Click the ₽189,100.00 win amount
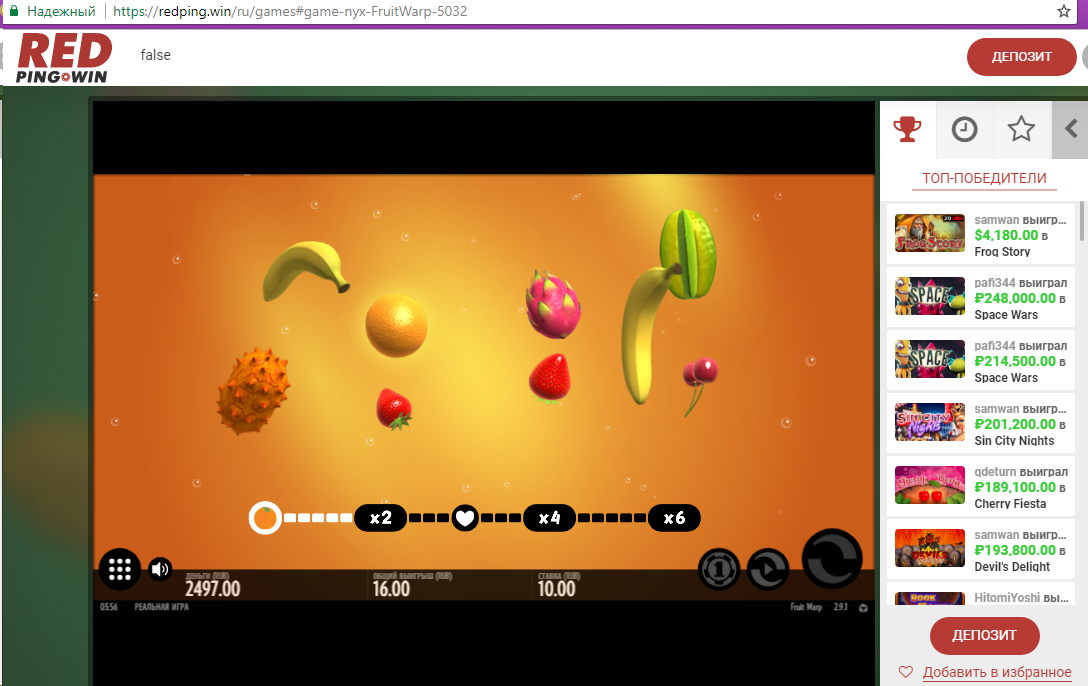 coord(1014,488)
